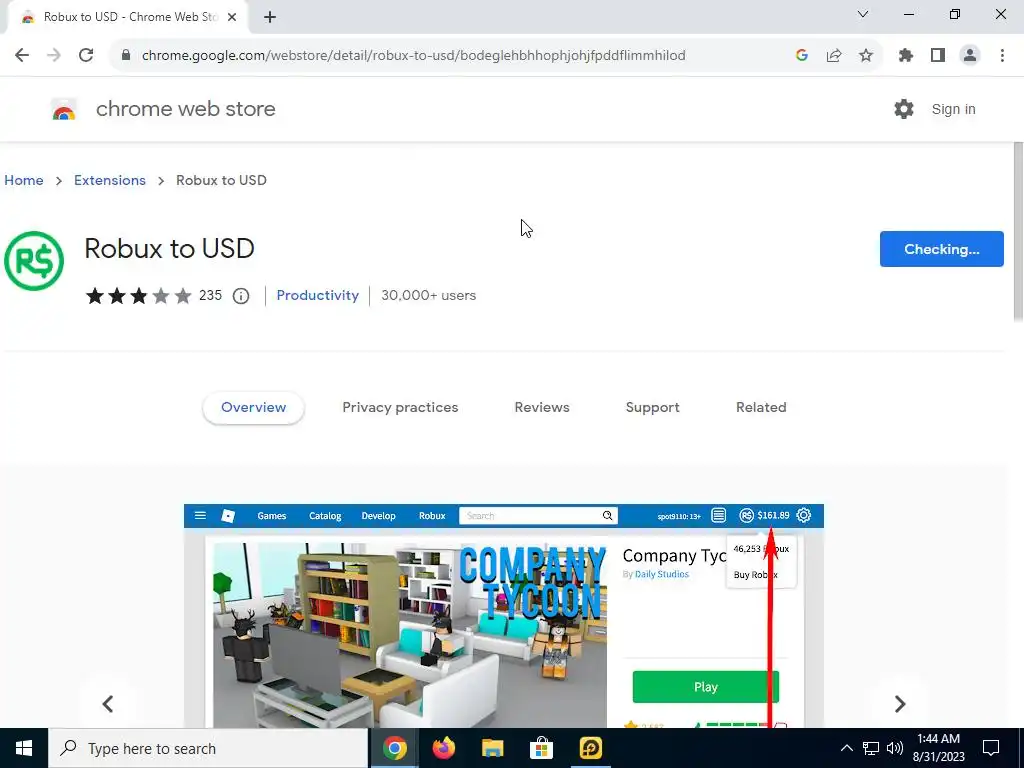The height and width of the screenshot is (768, 1024).
Task: Reload the current page
Action: tap(86, 55)
